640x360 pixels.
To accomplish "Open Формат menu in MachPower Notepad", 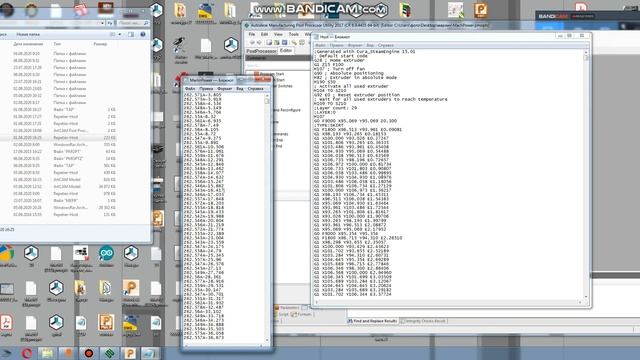I will tap(224, 89).
